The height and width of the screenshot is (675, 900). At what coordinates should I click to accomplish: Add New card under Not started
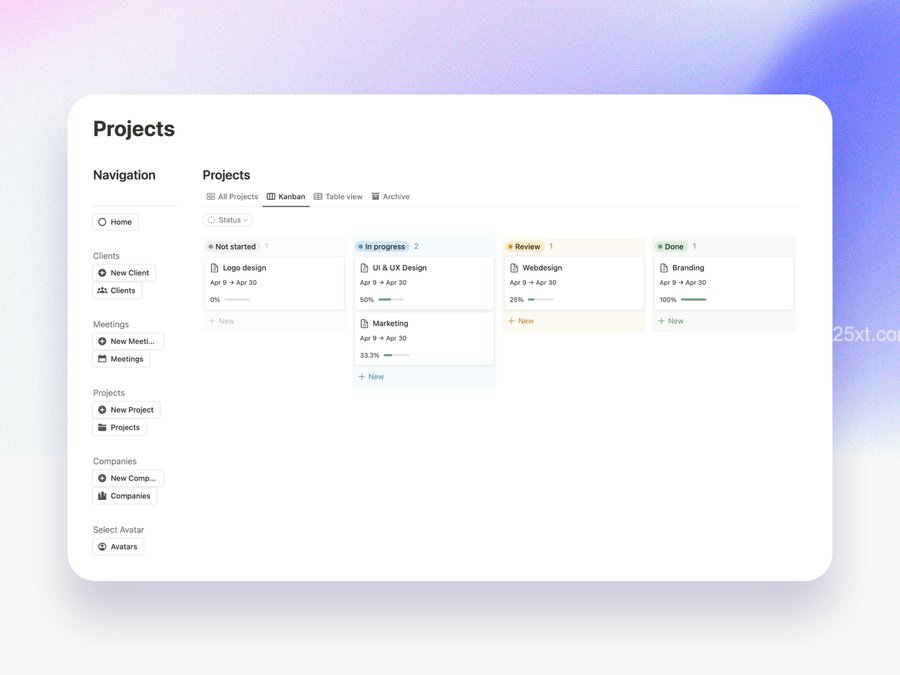coord(222,321)
